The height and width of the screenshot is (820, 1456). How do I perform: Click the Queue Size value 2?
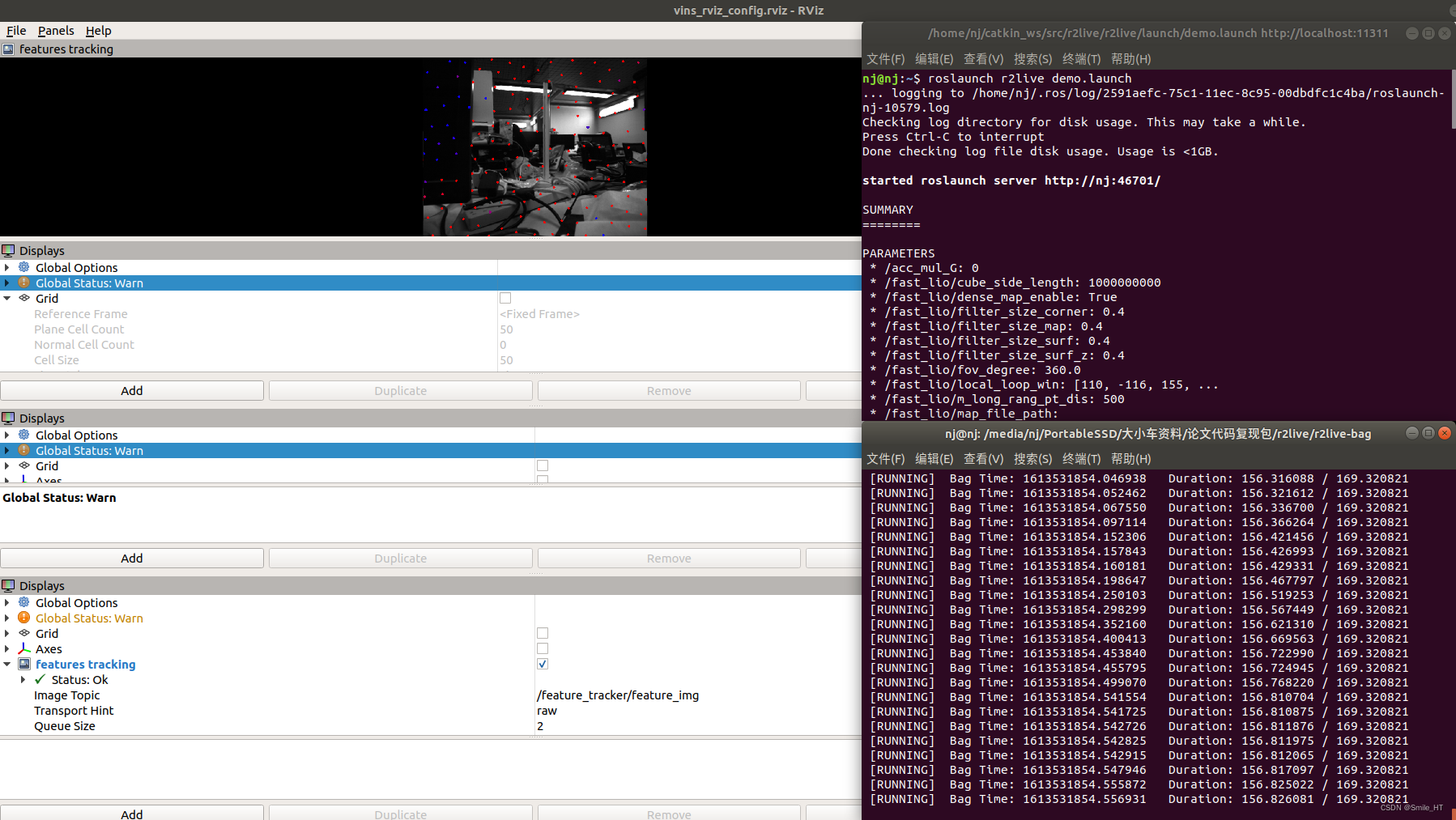540,725
